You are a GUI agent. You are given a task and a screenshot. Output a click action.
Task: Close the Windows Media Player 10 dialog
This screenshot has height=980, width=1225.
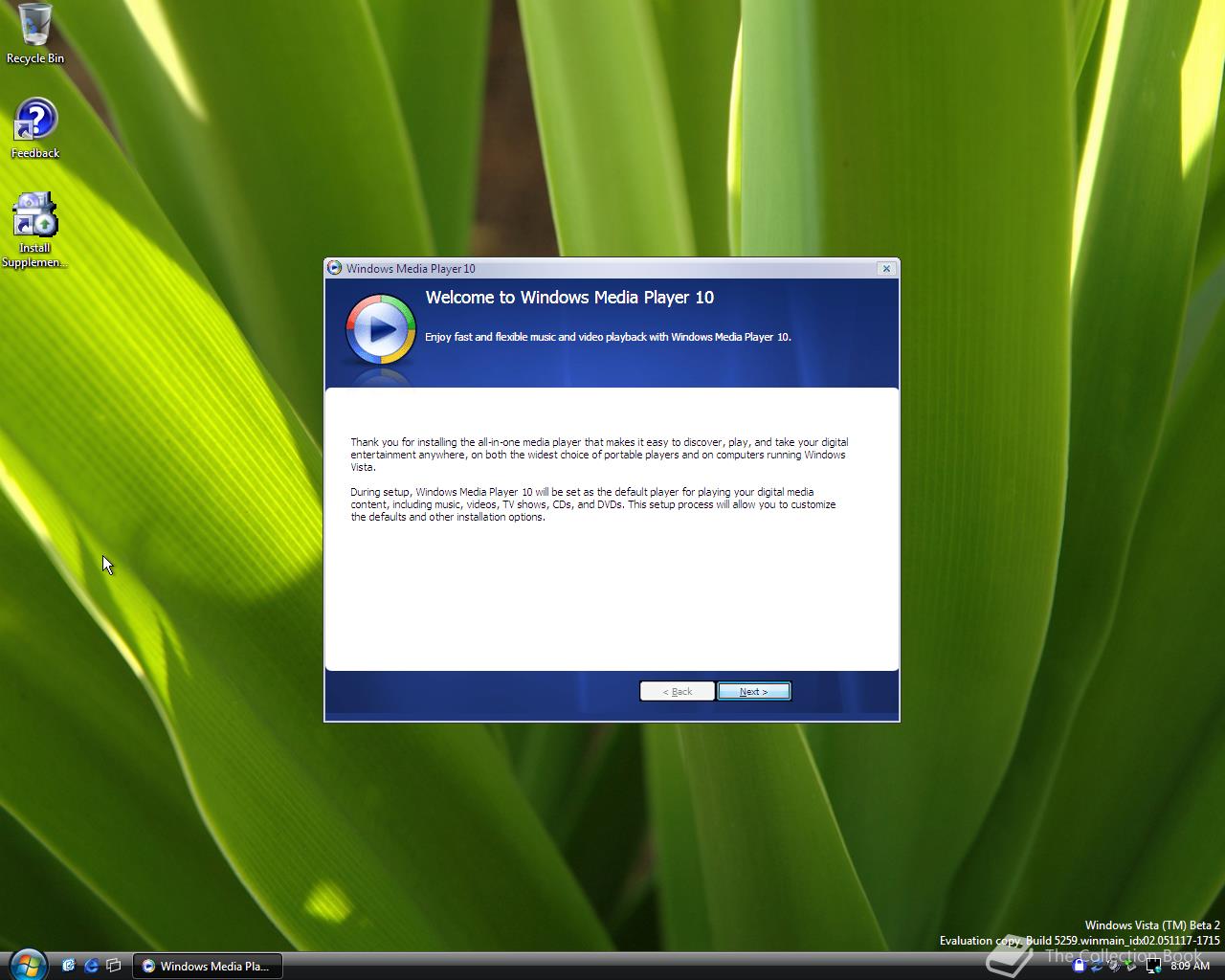[x=886, y=269]
